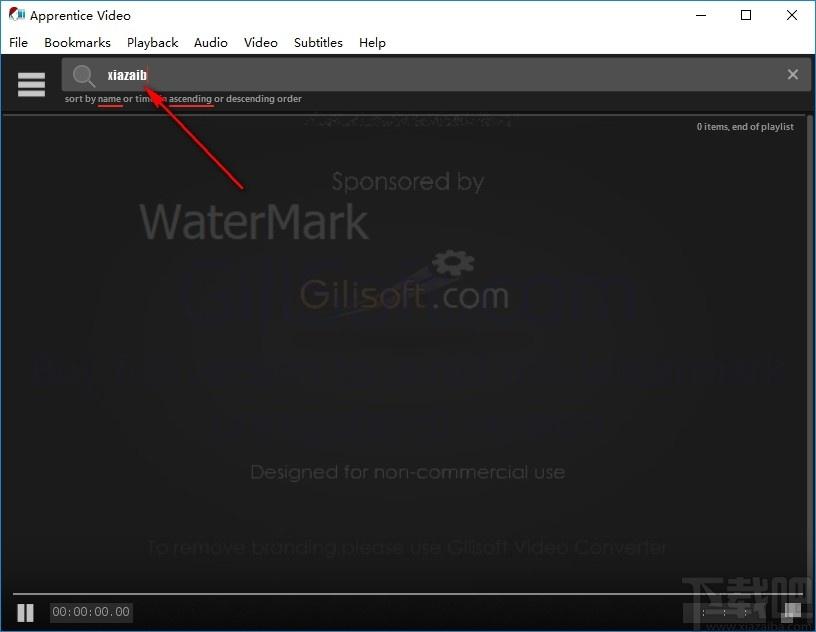Click the magnifying glass search icon

pos(83,76)
